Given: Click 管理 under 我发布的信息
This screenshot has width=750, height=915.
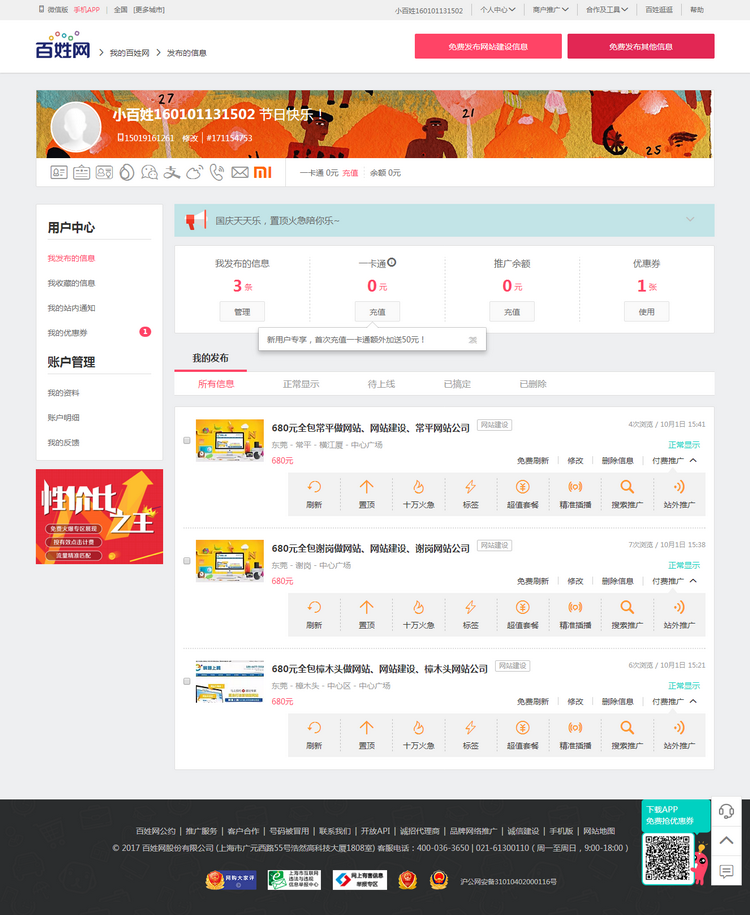Looking at the screenshot, I should pos(242,312).
